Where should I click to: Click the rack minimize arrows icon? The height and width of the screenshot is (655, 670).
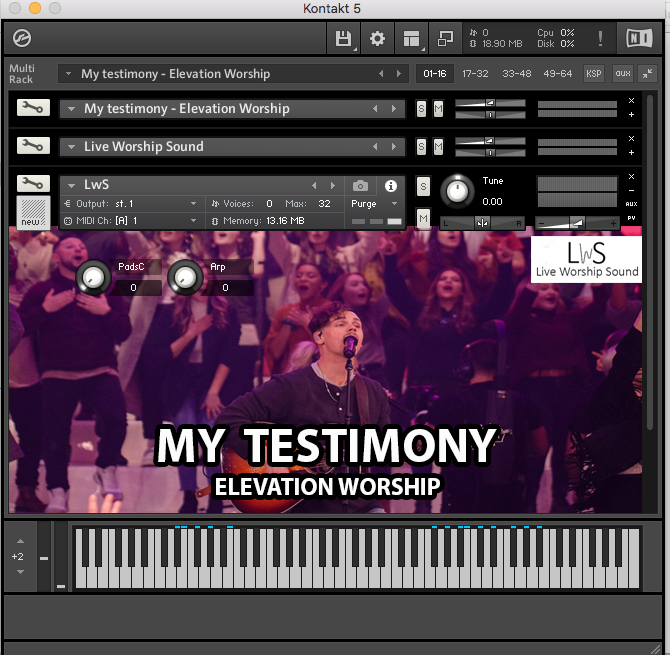(648, 73)
